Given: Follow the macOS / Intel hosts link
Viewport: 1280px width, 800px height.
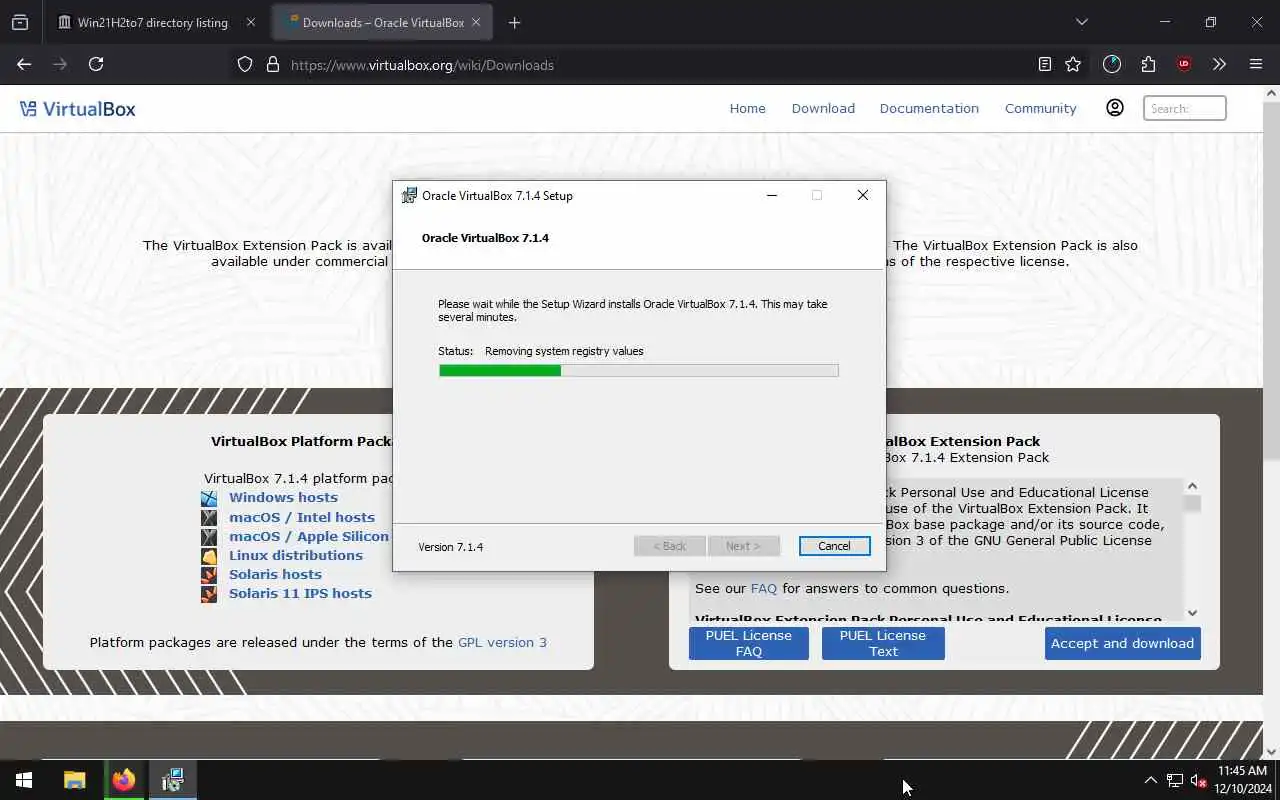Looking at the screenshot, I should click(x=302, y=518).
